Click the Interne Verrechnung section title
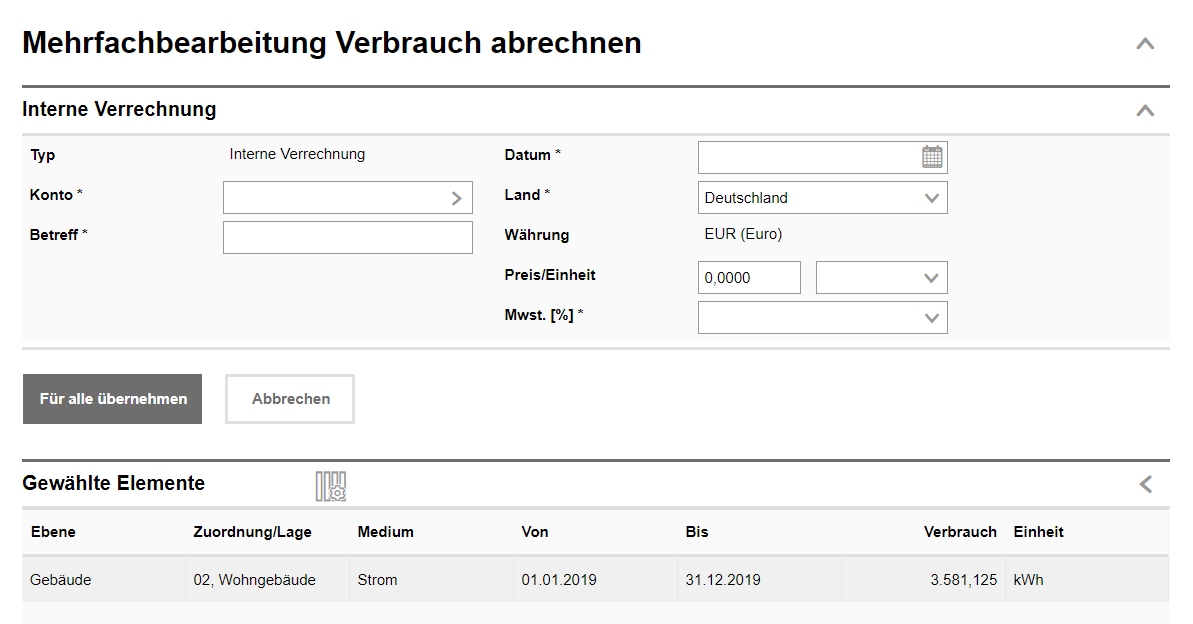This screenshot has width=1193, height=624. pyautogui.click(x=120, y=109)
